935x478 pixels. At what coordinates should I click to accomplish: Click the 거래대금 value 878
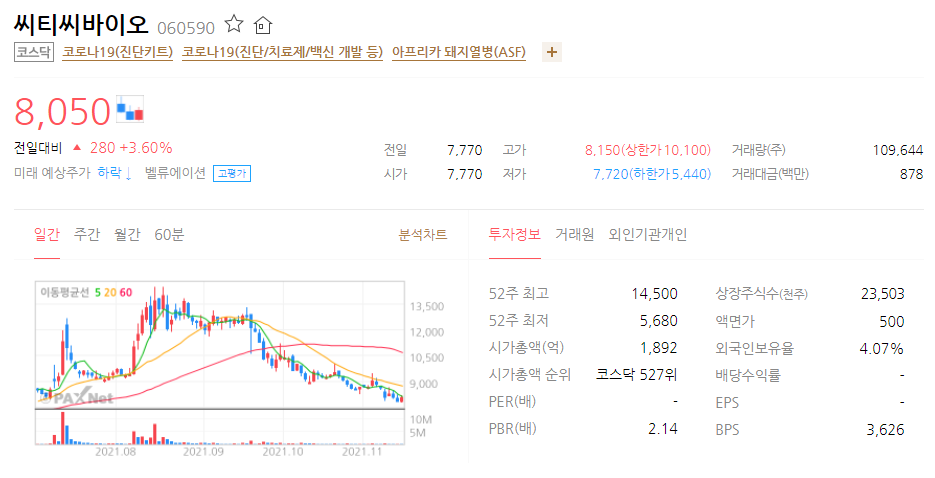pos(911,175)
